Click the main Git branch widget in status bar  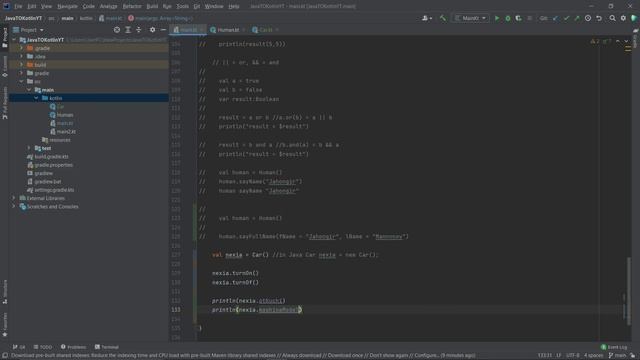[617, 356]
